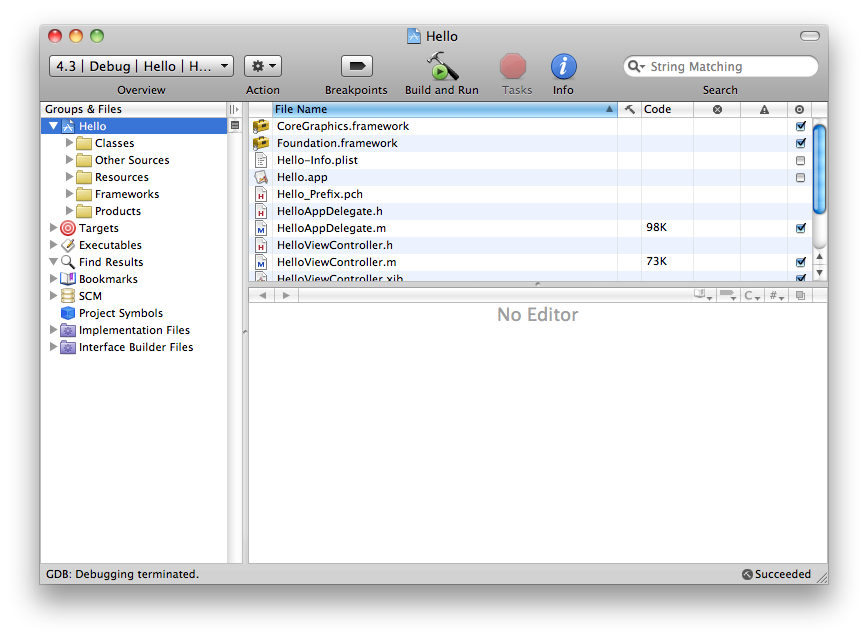Select the Targets bullseye icon

pos(68,228)
